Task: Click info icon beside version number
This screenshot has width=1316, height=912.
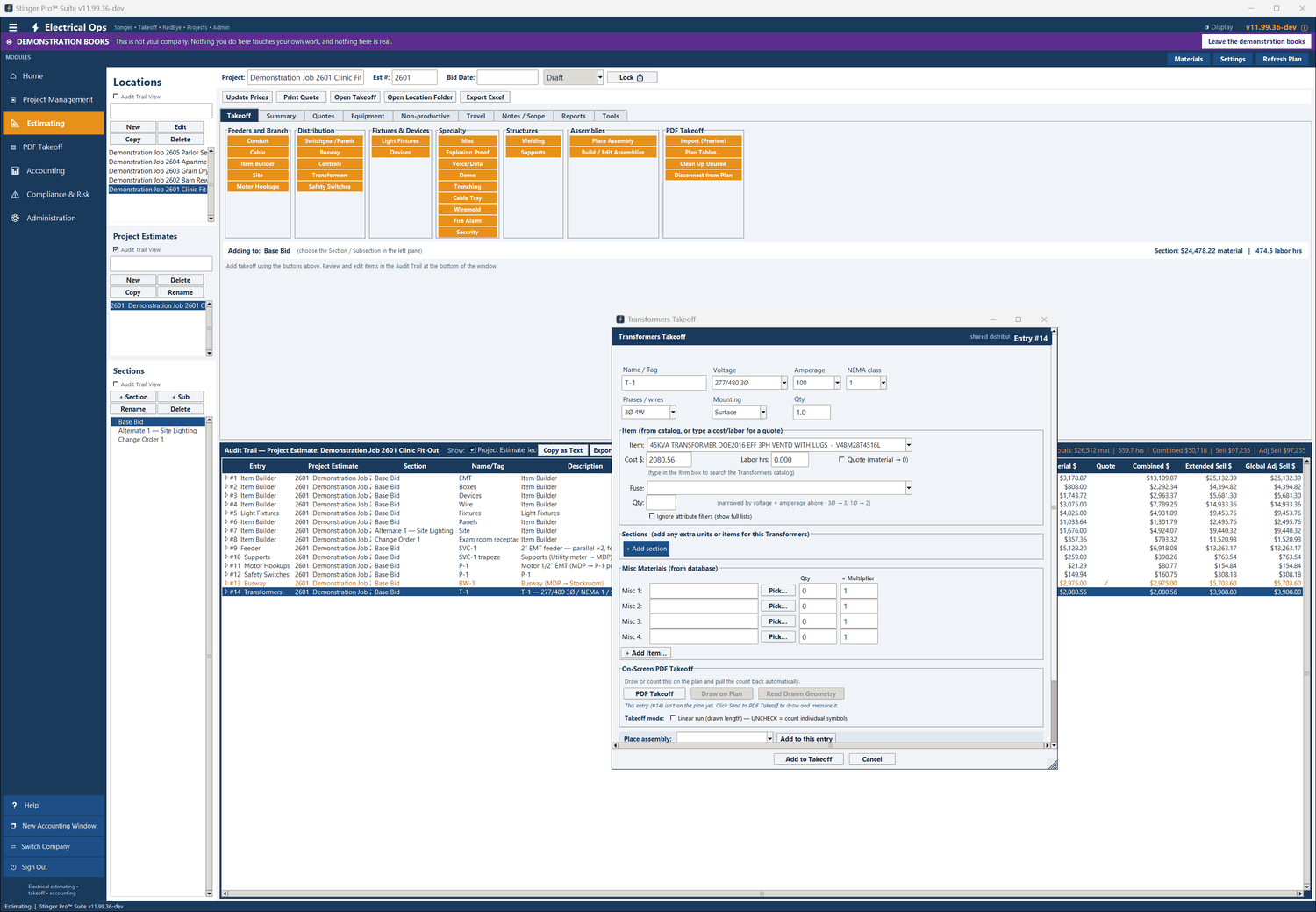Action: [x=1305, y=27]
